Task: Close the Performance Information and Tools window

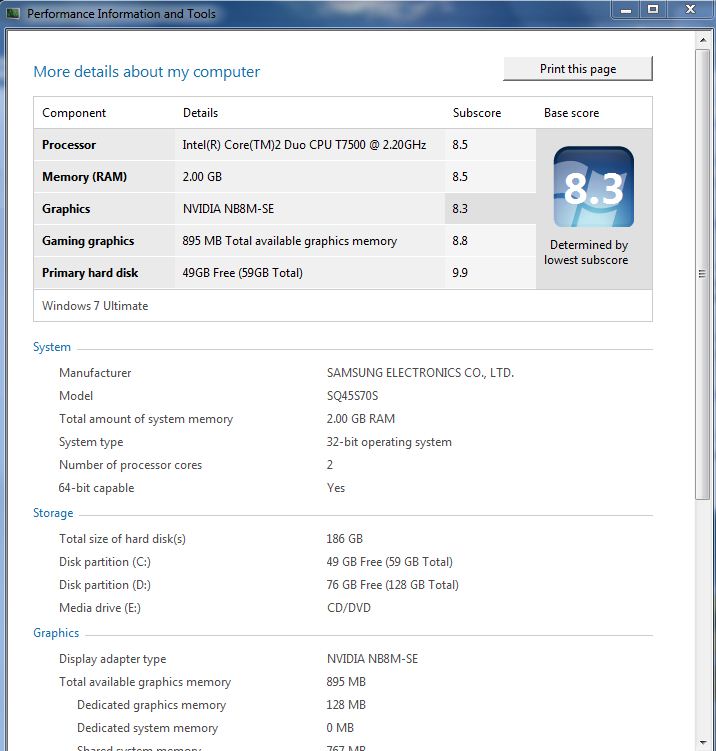Action: click(690, 10)
